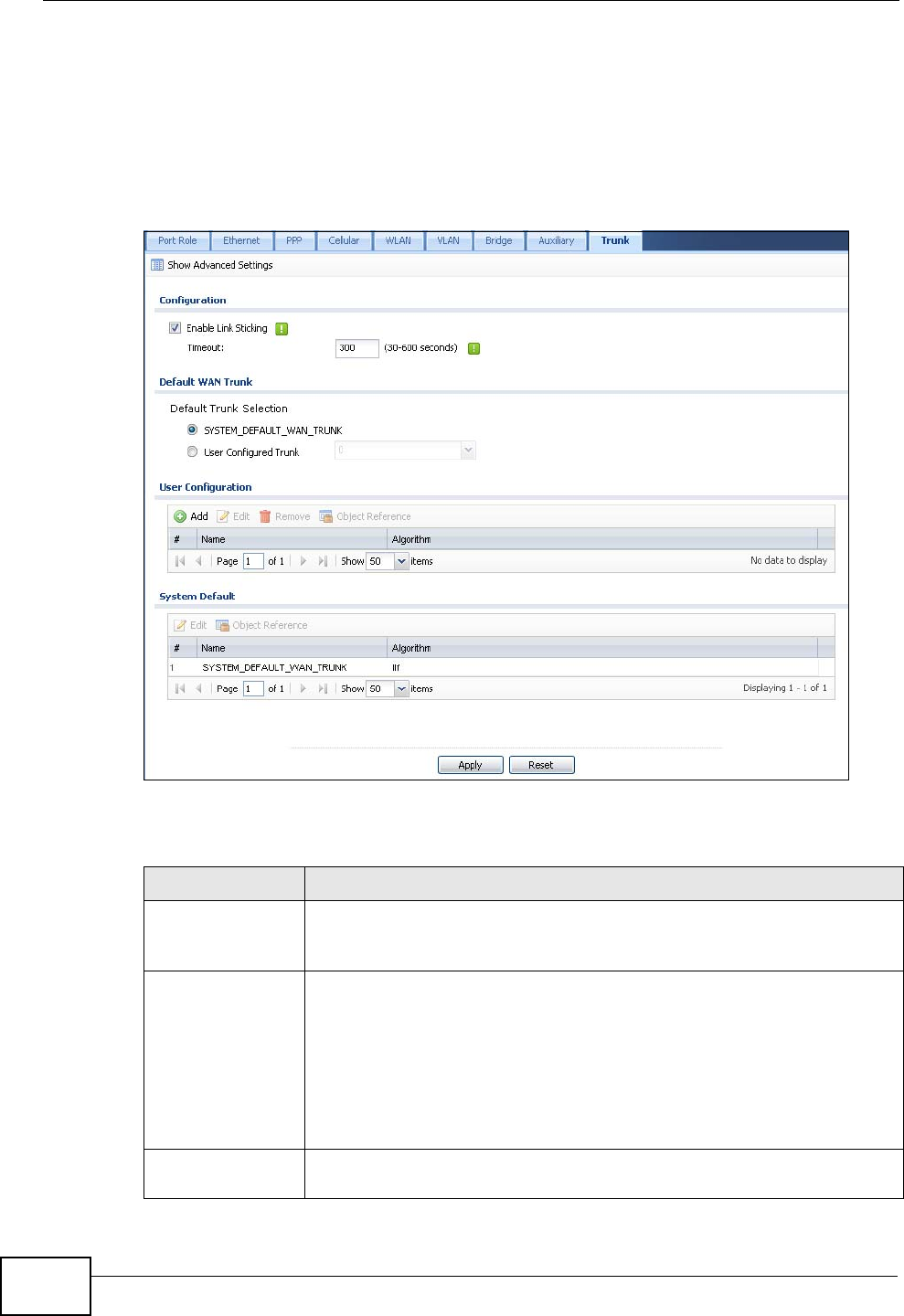
Task: Click Algorithm column header in System Default
Action: (x=601, y=648)
